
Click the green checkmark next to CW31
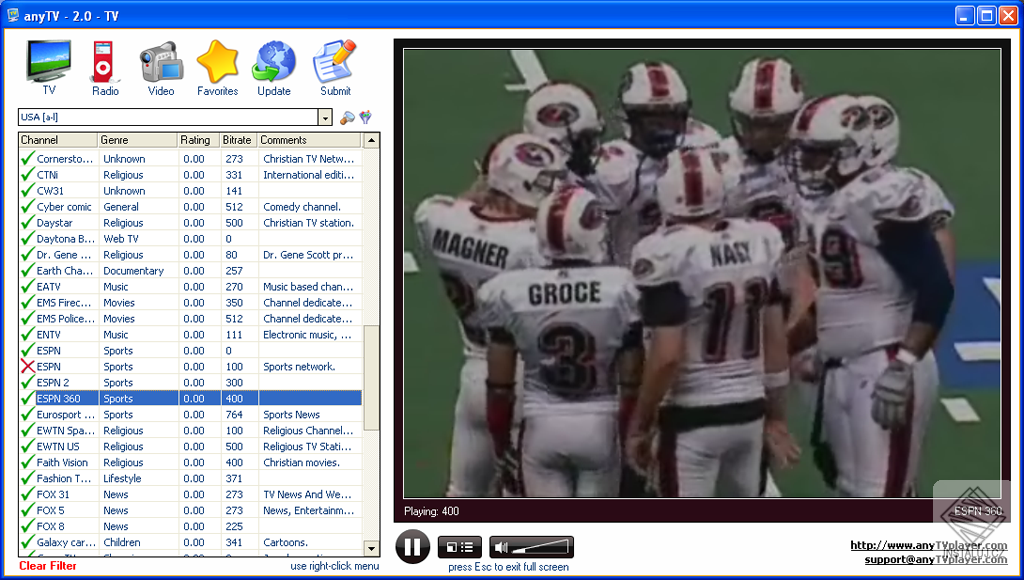[27, 191]
